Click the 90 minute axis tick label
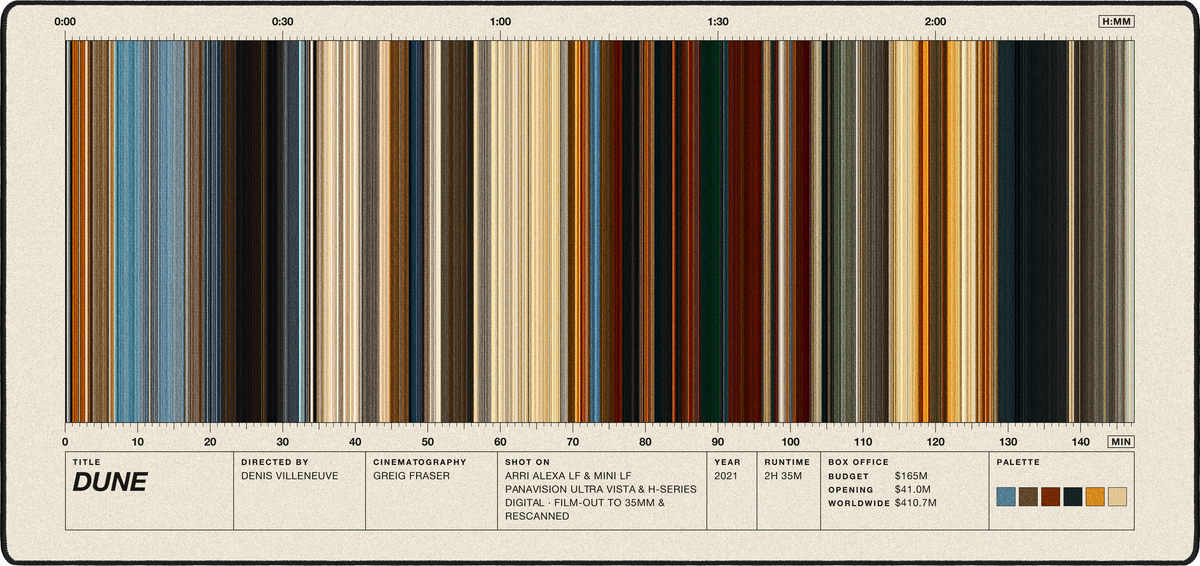 (718, 441)
